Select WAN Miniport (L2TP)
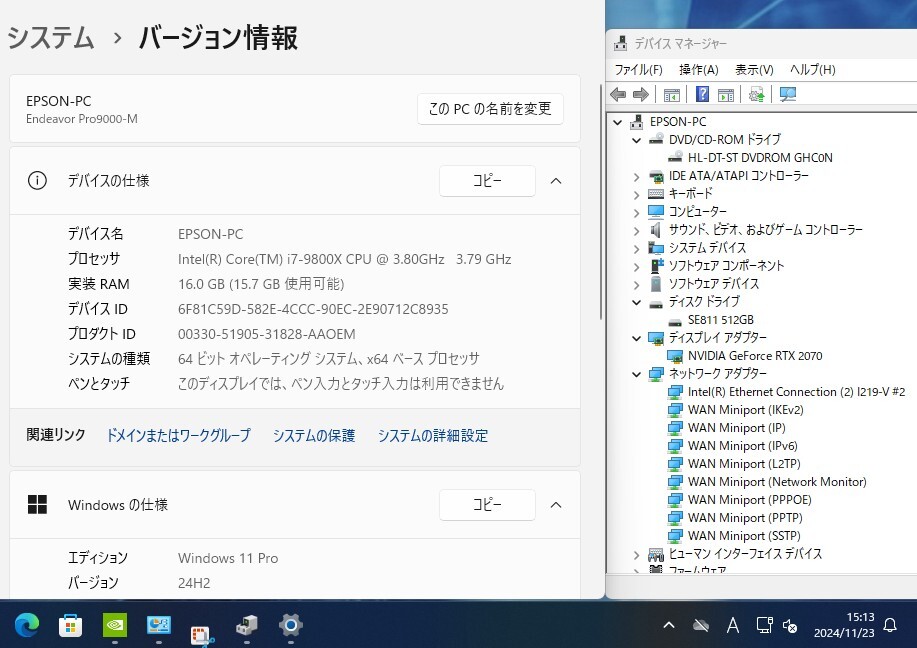917x648 pixels. 744,464
